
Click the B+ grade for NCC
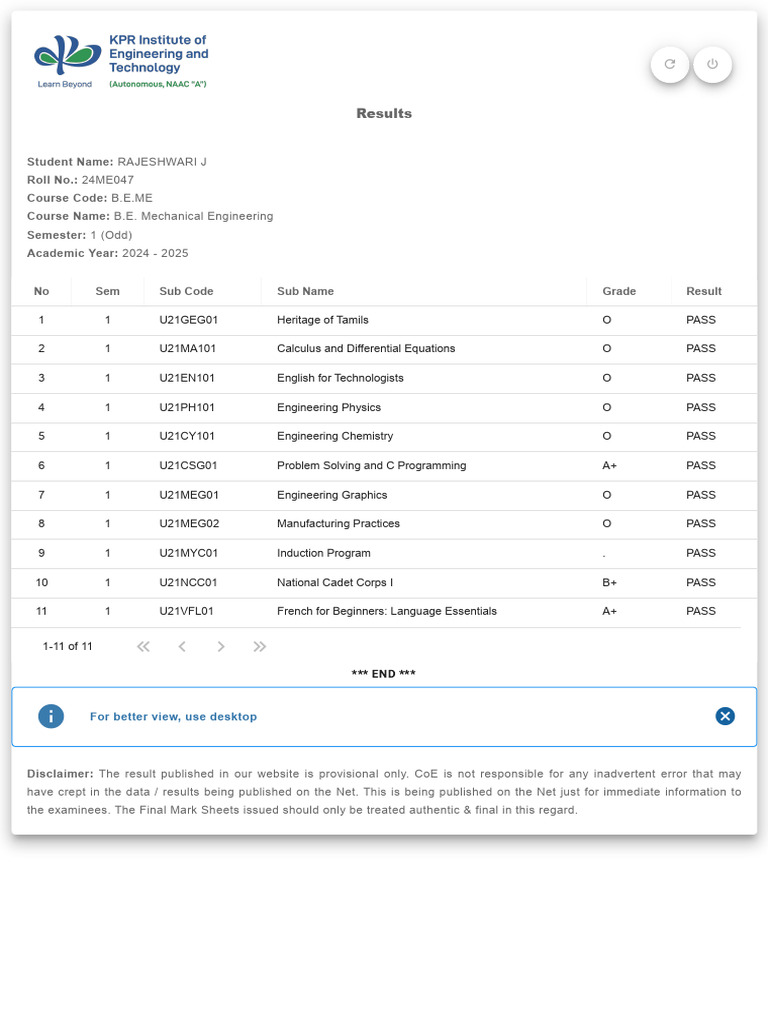coord(609,583)
